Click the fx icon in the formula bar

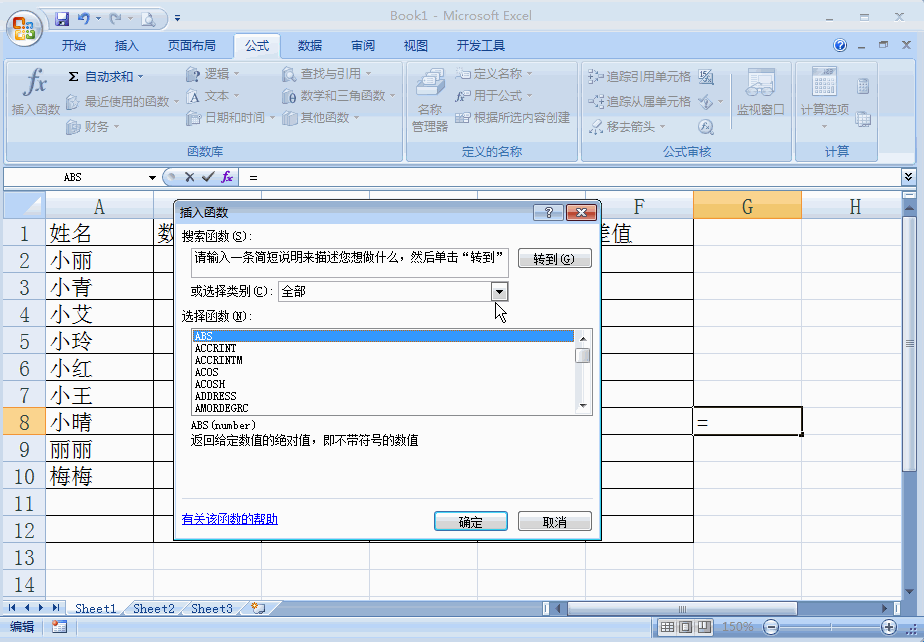pyautogui.click(x=227, y=177)
